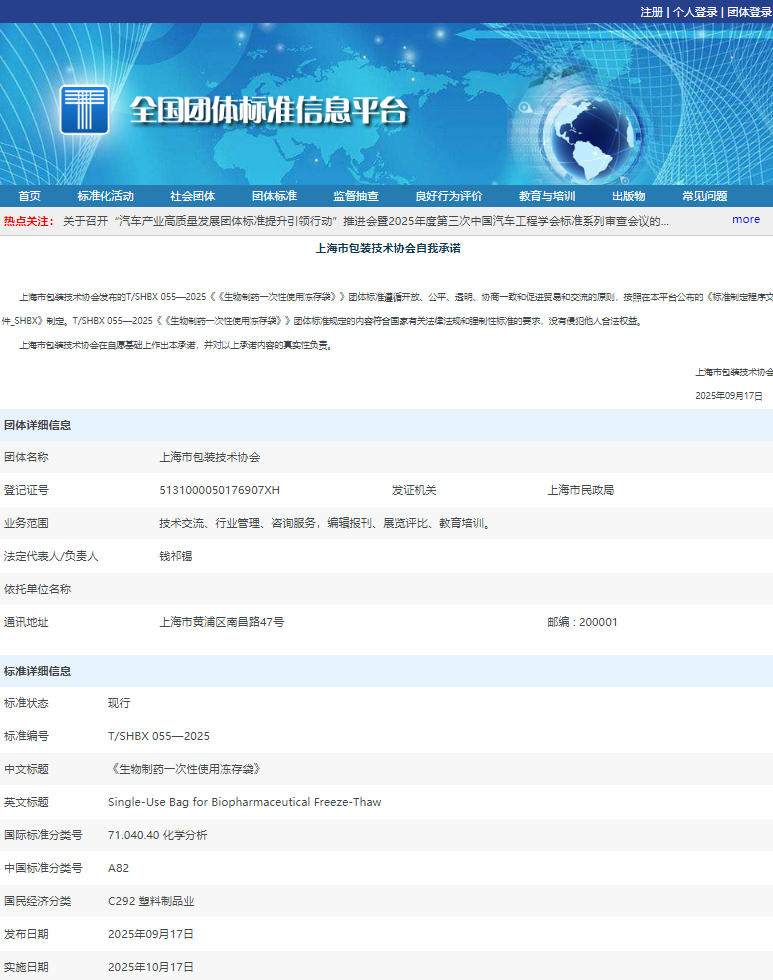Click the platform logo icon in banner
This screenshot has width=773, height=980.
click(84, 109)
